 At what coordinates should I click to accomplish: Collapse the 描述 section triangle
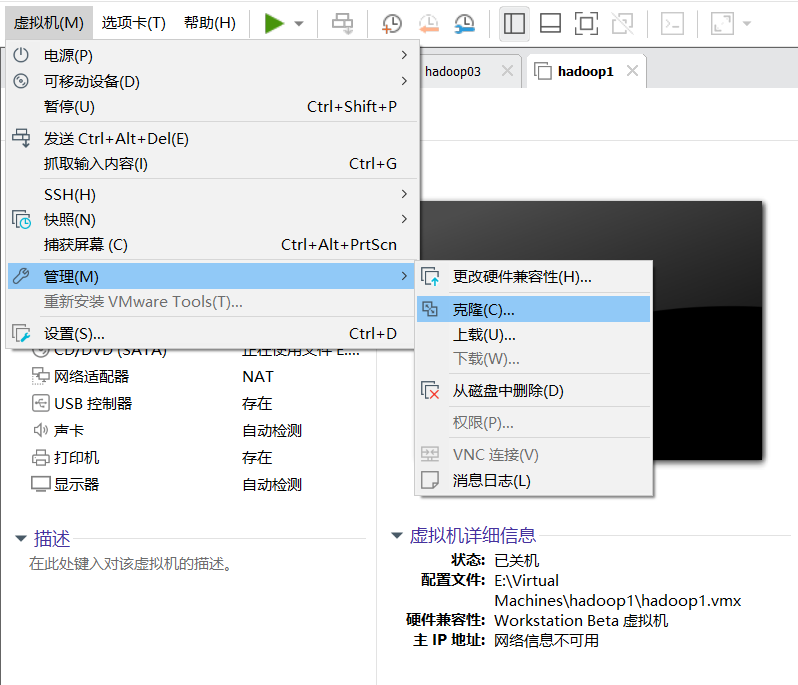(x=21, y=538)
